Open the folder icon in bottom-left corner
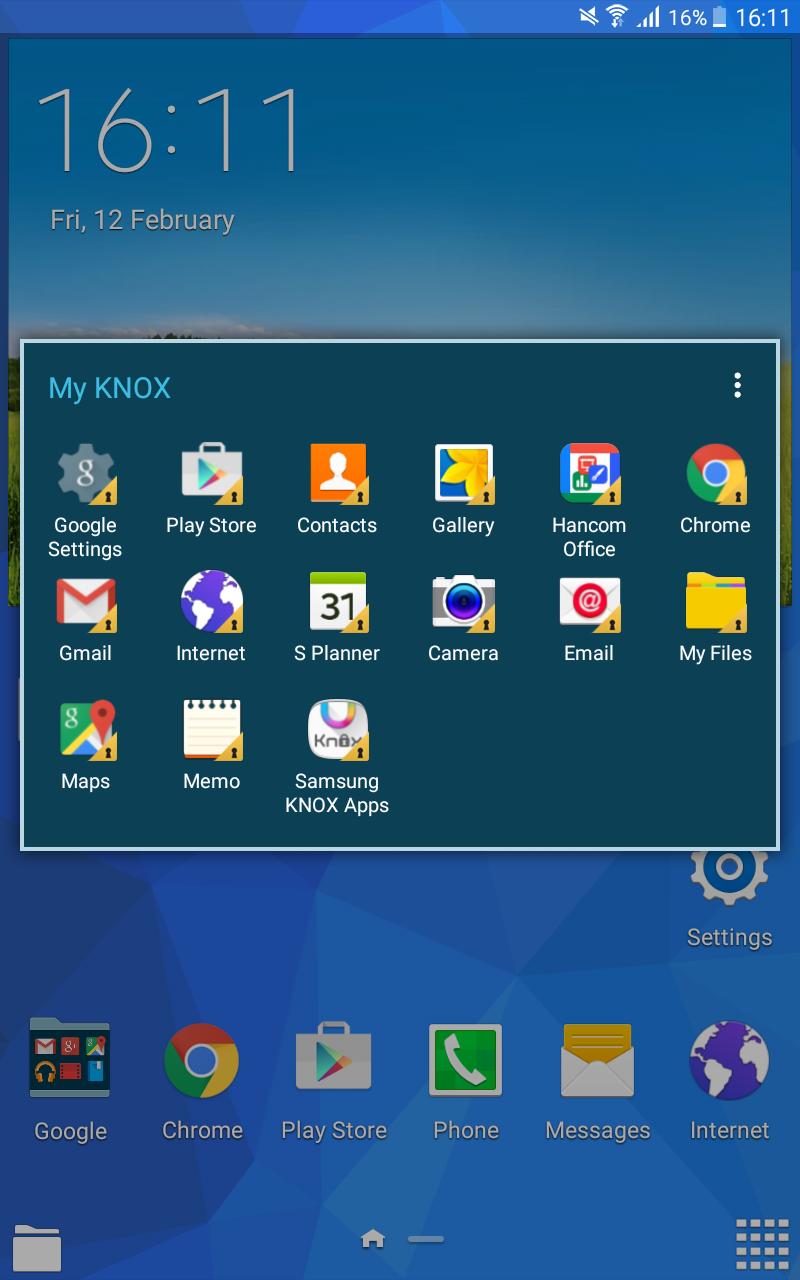The image size is (800, 1280). click(37, 1247)
